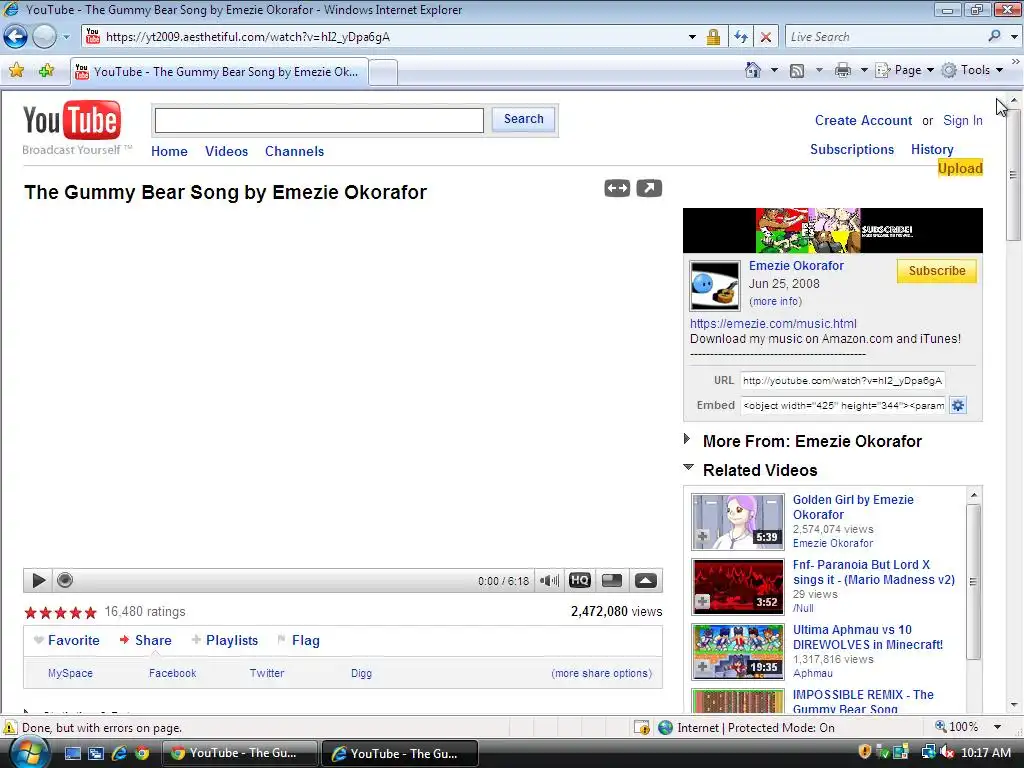Open a new blank tab

(383, 72)
